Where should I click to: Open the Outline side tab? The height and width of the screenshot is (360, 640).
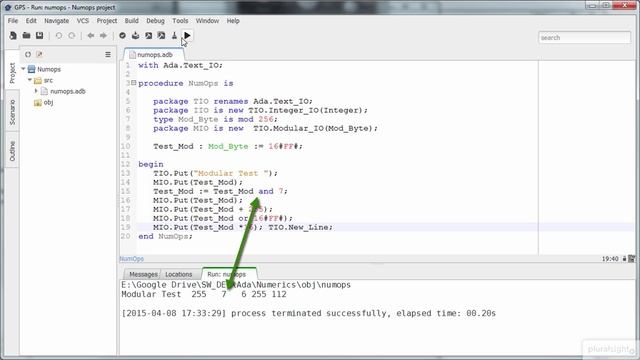click(x=12, y=151)
